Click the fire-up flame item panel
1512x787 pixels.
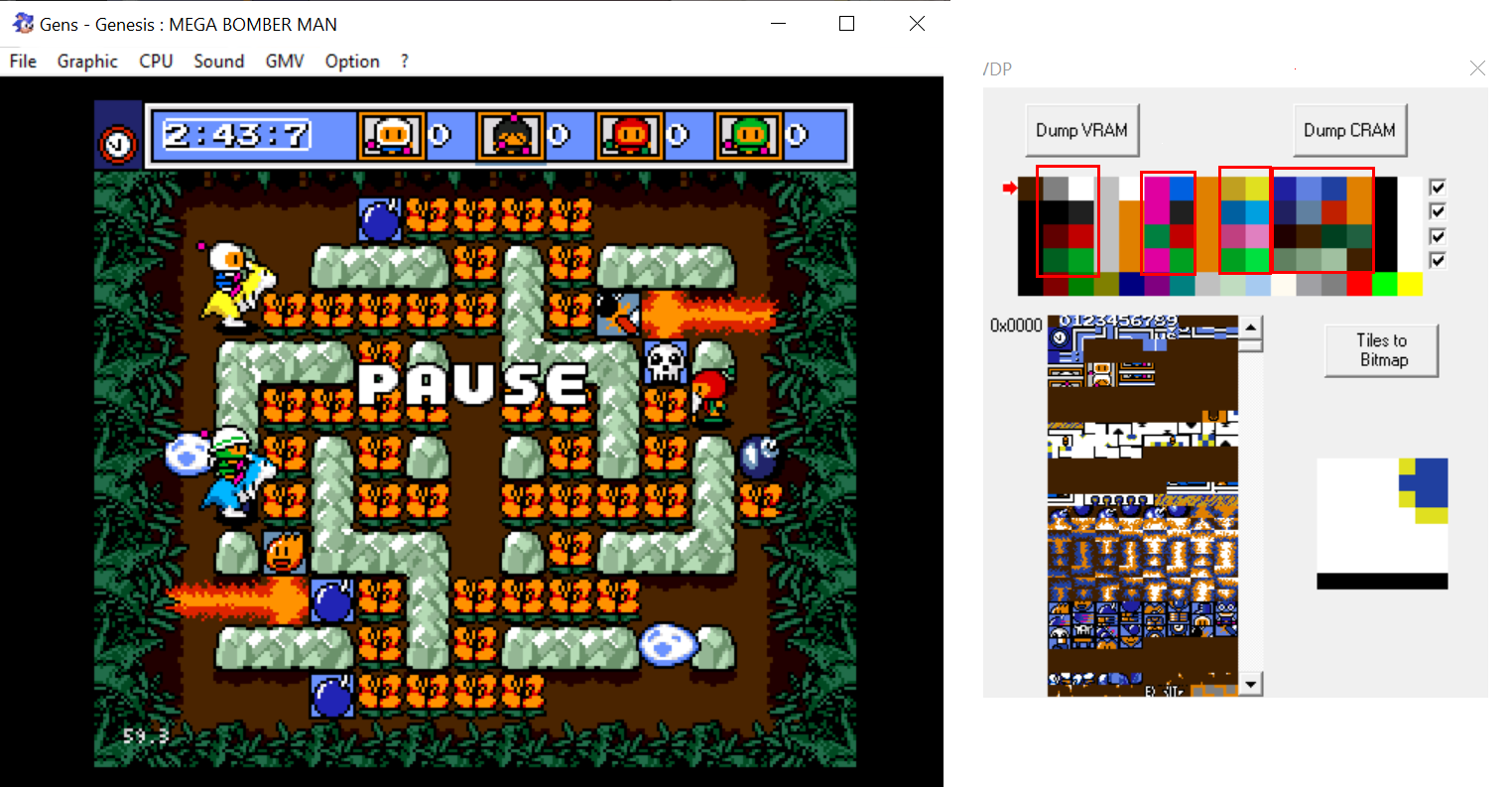pos(286,553)
